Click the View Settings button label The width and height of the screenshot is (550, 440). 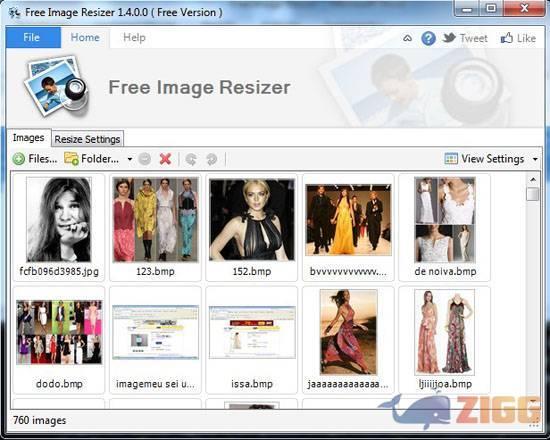[x=492, y=159]
